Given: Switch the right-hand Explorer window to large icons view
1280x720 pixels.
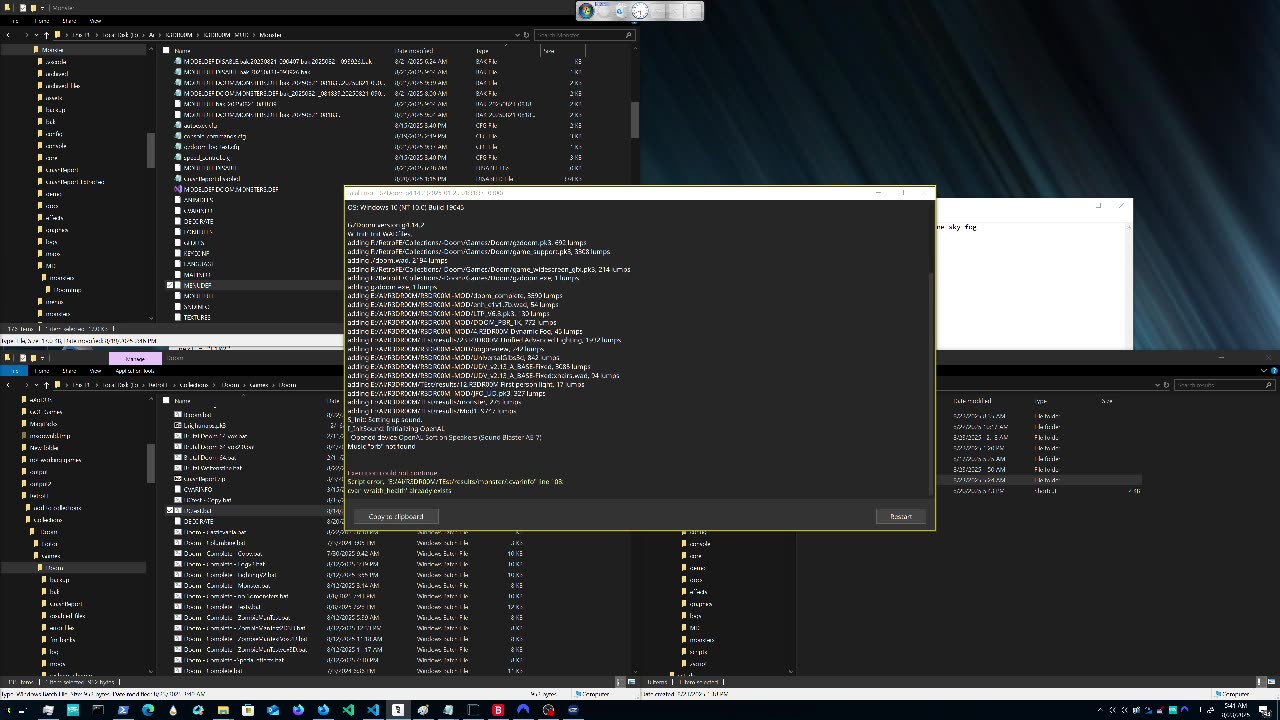Looking at the screenshot, I should pyautogui.click(x=1271, y=682).
